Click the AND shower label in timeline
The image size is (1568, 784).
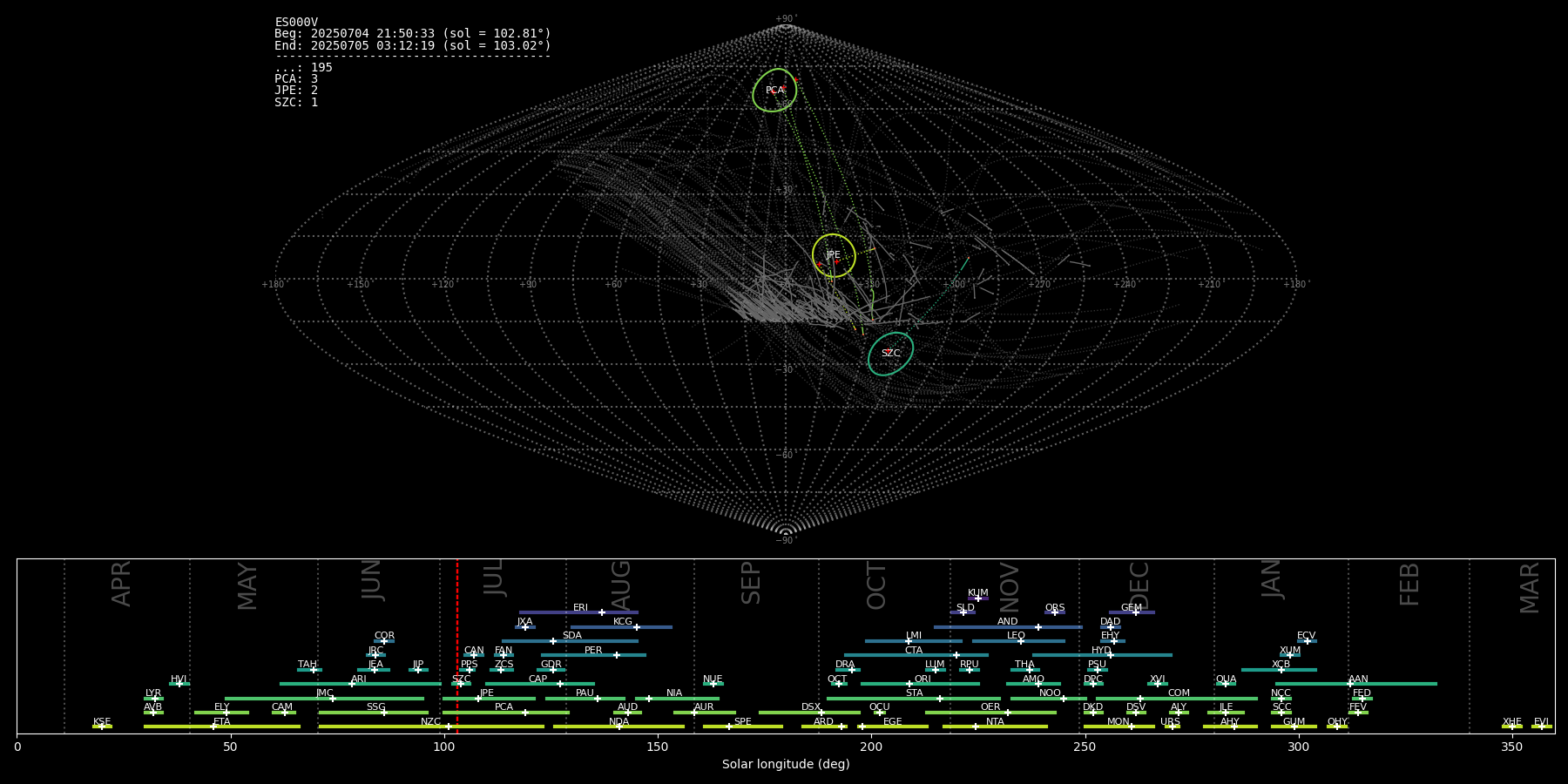coord(1008,622)
